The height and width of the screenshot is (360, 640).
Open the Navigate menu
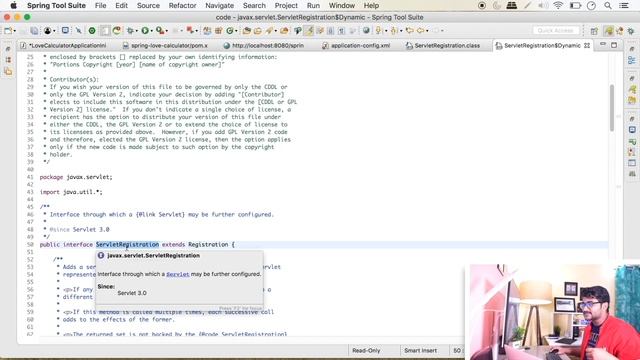click(x=220, y=6)
